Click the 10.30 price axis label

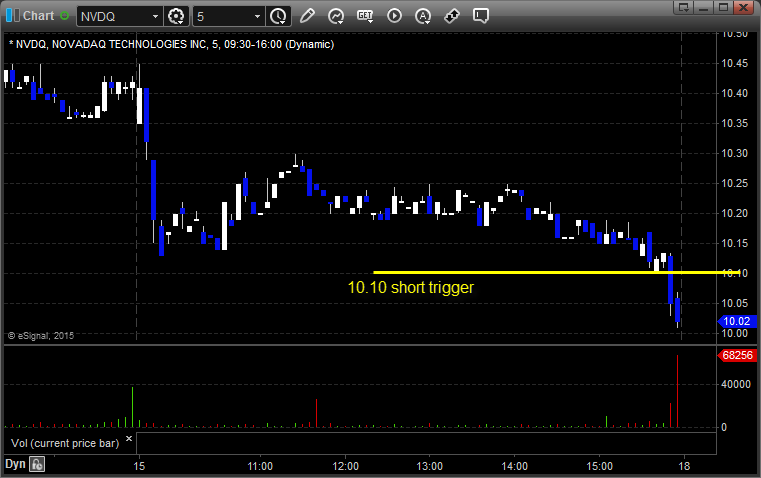pos(735,153)
